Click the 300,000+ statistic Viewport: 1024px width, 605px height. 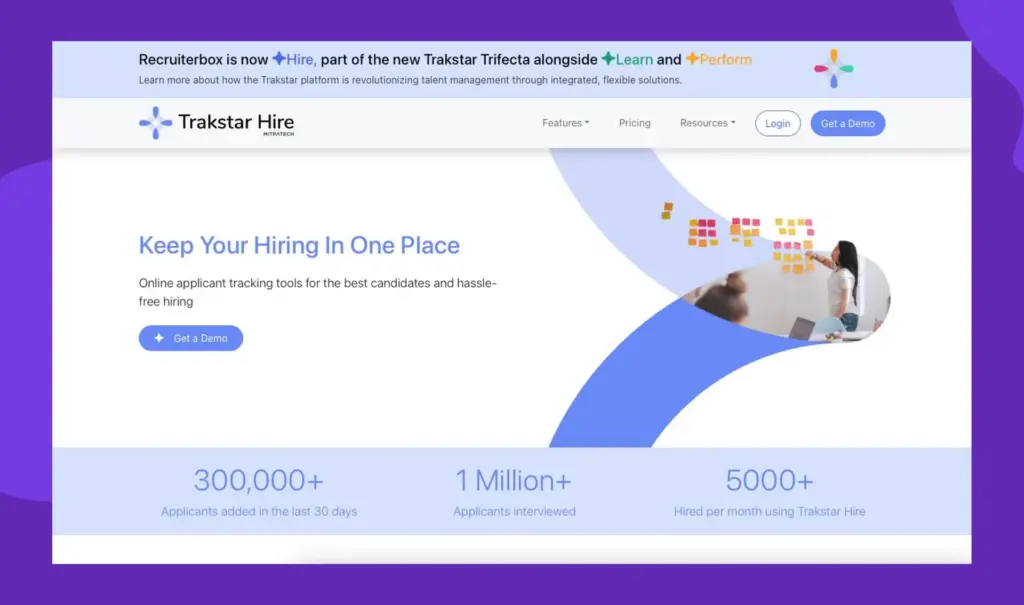(259, 481)
